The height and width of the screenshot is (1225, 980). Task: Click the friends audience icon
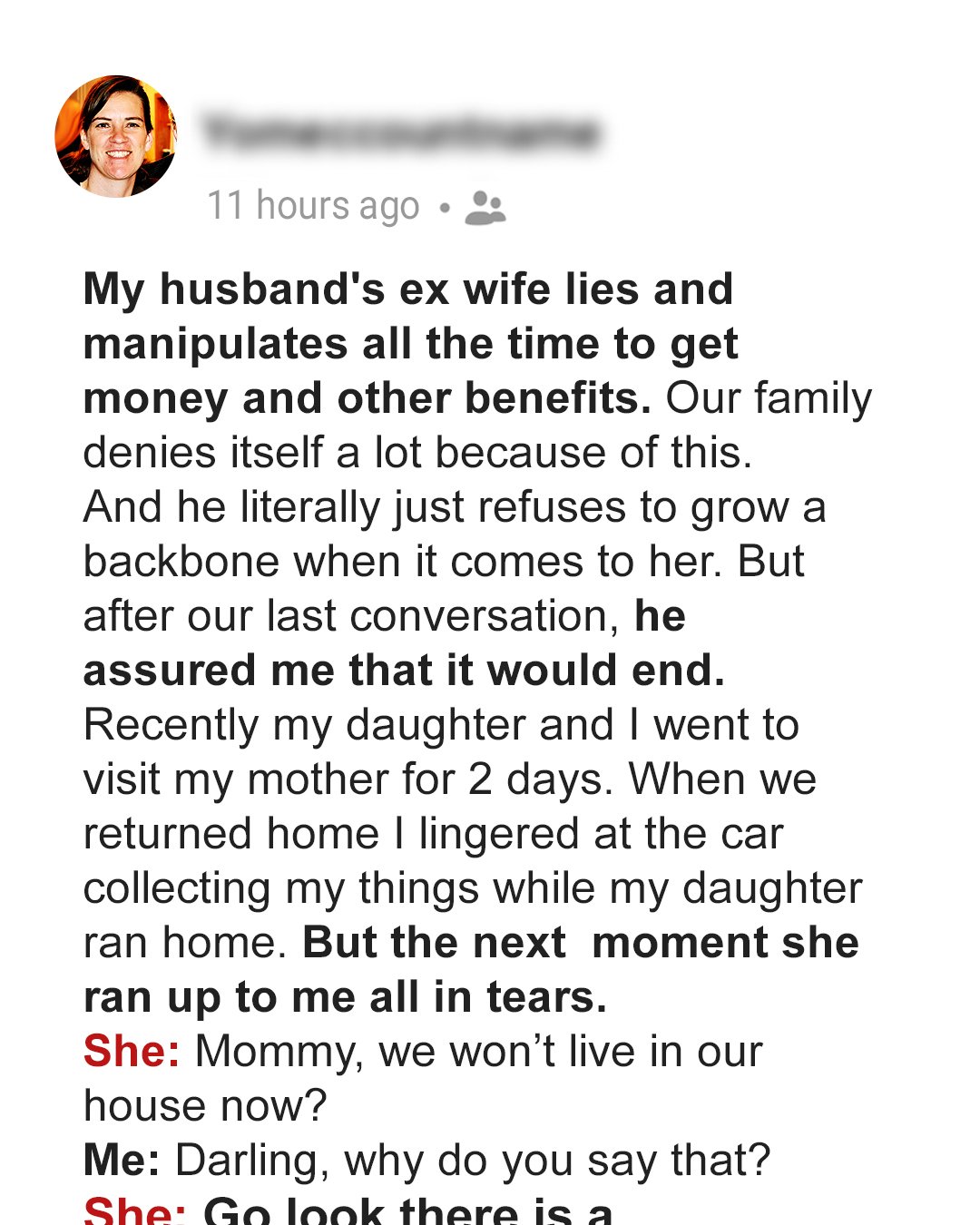485,207
